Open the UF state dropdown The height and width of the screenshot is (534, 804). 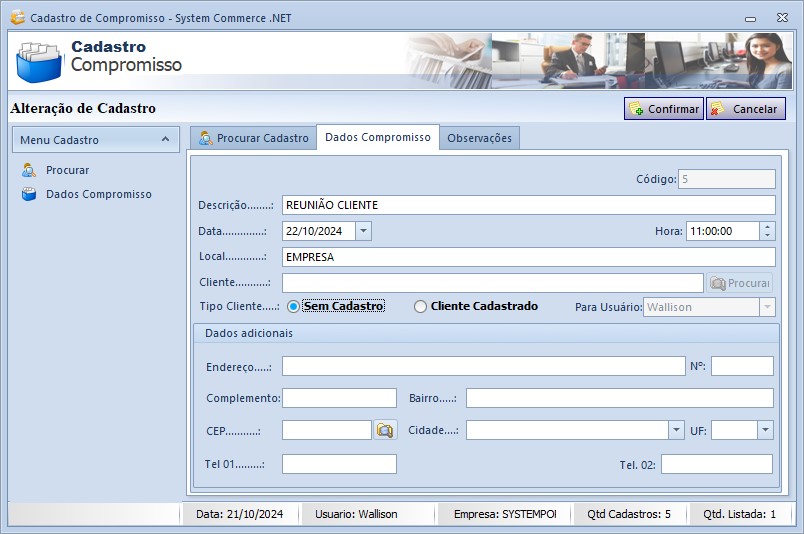pos(765,430)
